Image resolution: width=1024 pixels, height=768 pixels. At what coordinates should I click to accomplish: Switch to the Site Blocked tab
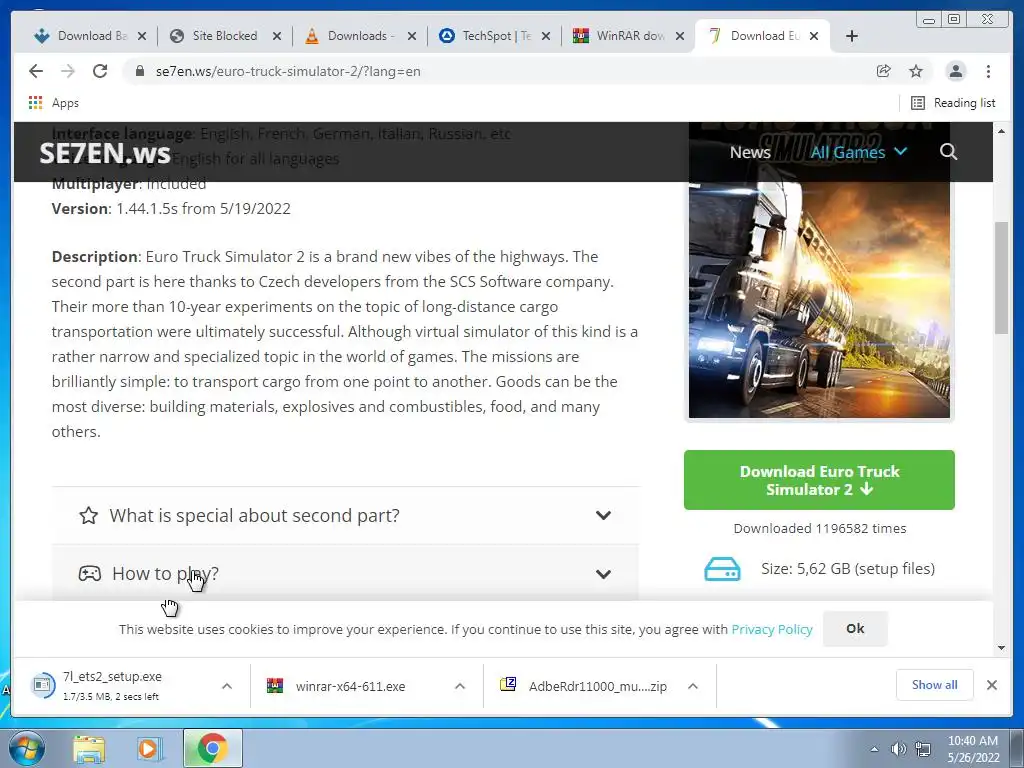pos(224,36)
